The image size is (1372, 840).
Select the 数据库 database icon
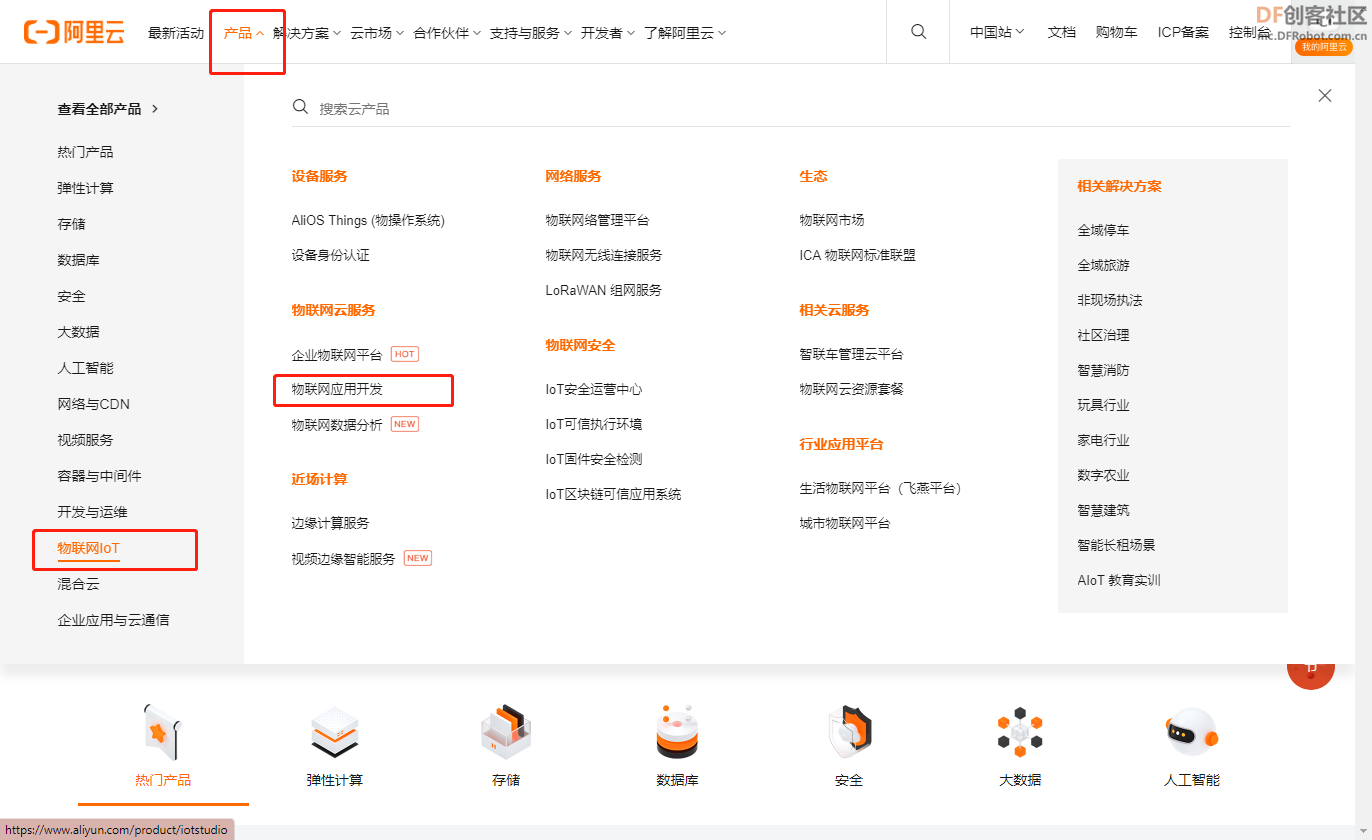[x=677, y=731]
